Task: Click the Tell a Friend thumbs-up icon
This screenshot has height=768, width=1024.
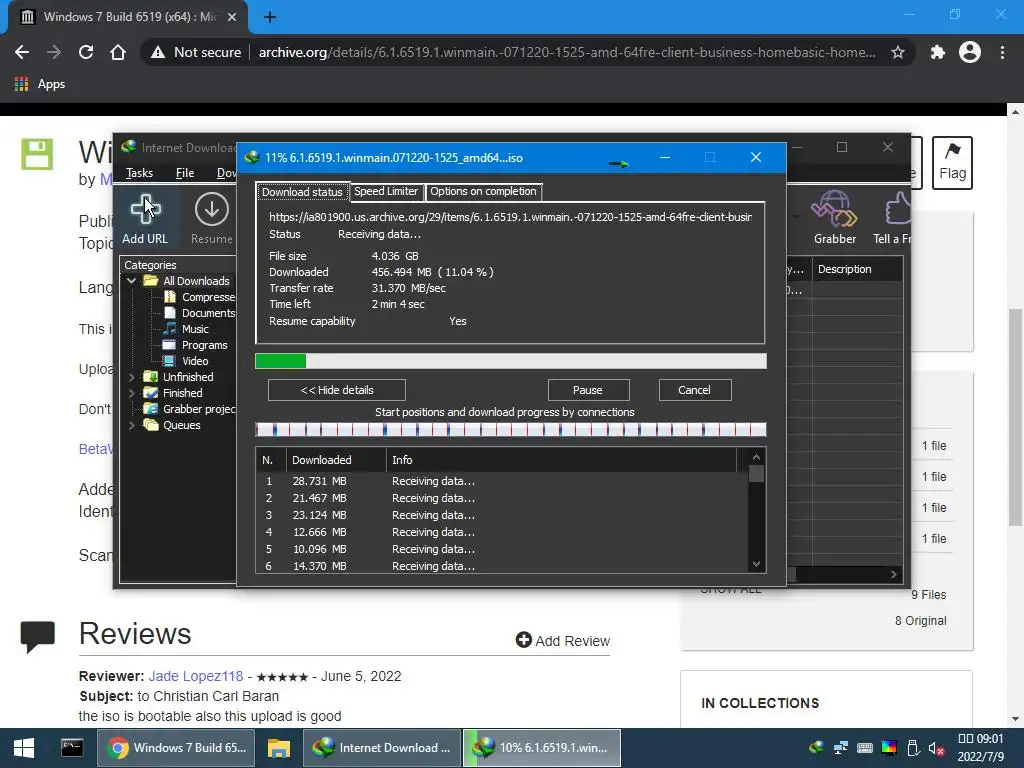Action: (x=898, y=210)
